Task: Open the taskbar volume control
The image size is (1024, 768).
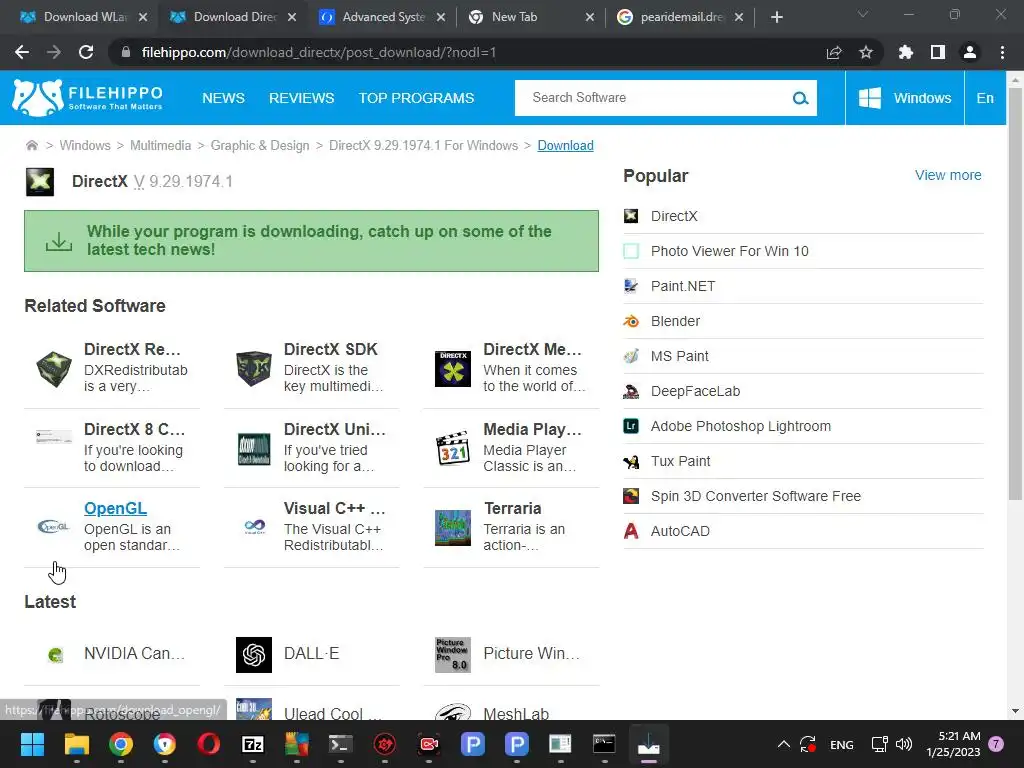Action: pyautogui.click(x=904, y=744)
